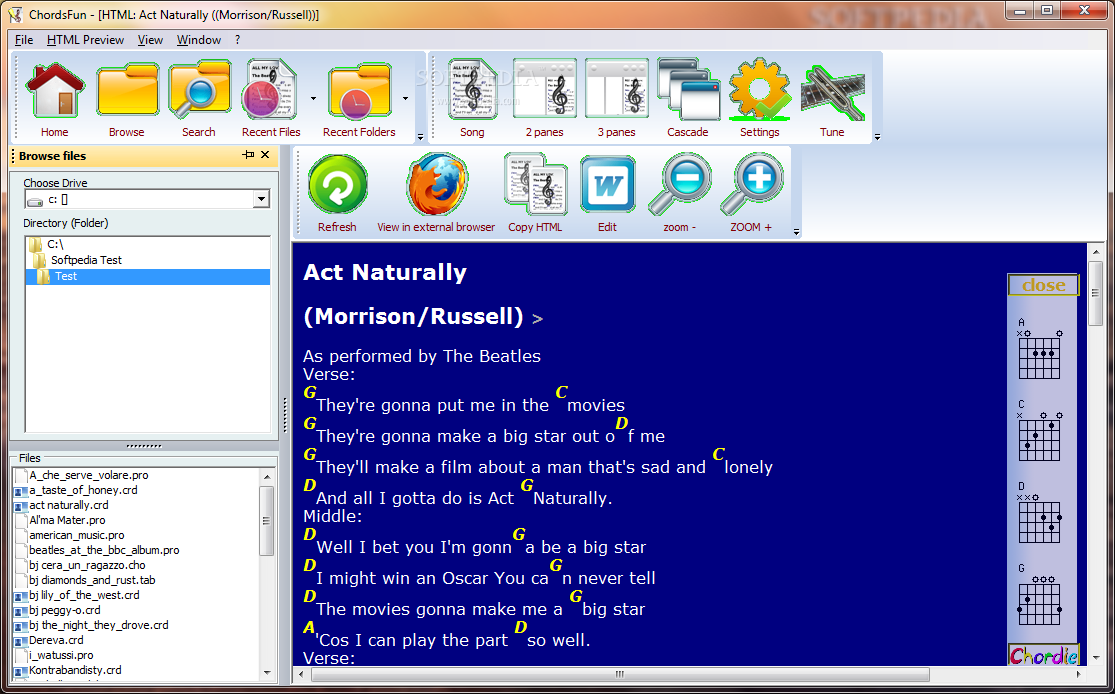Click the C chord diagram

tap(1039, 431)
